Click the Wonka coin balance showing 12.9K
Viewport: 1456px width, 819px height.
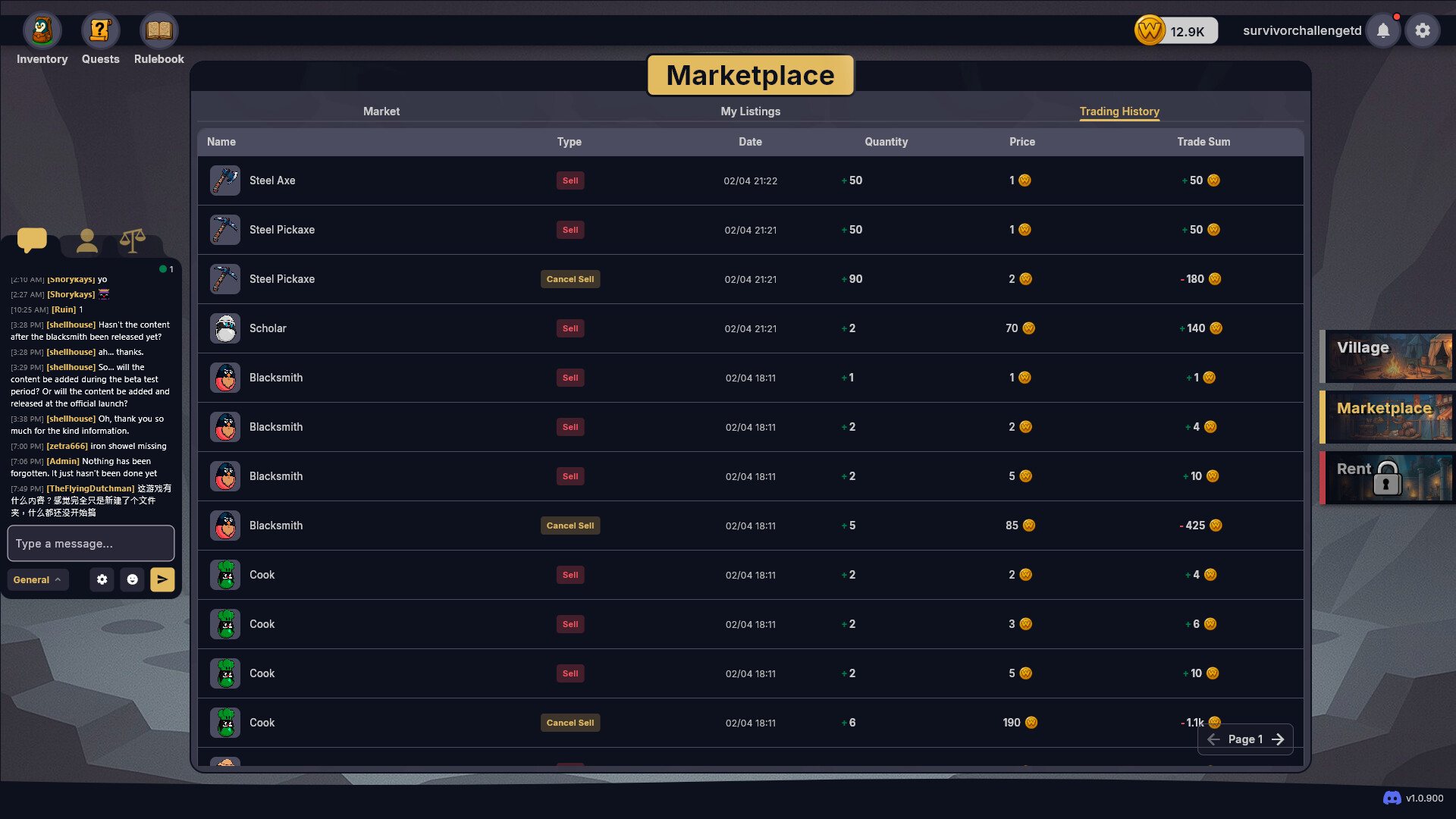pyautogui.click(x=1175, y=30)
